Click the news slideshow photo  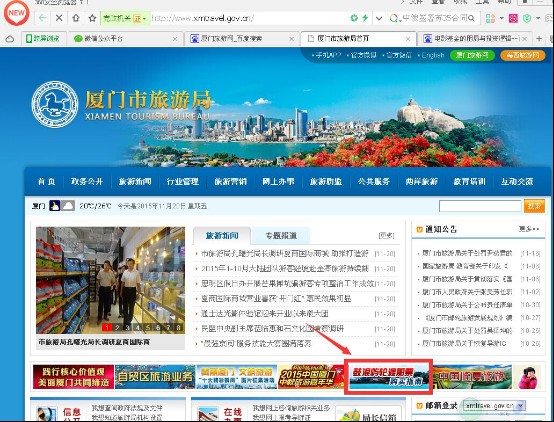click(x=110, y=280)
